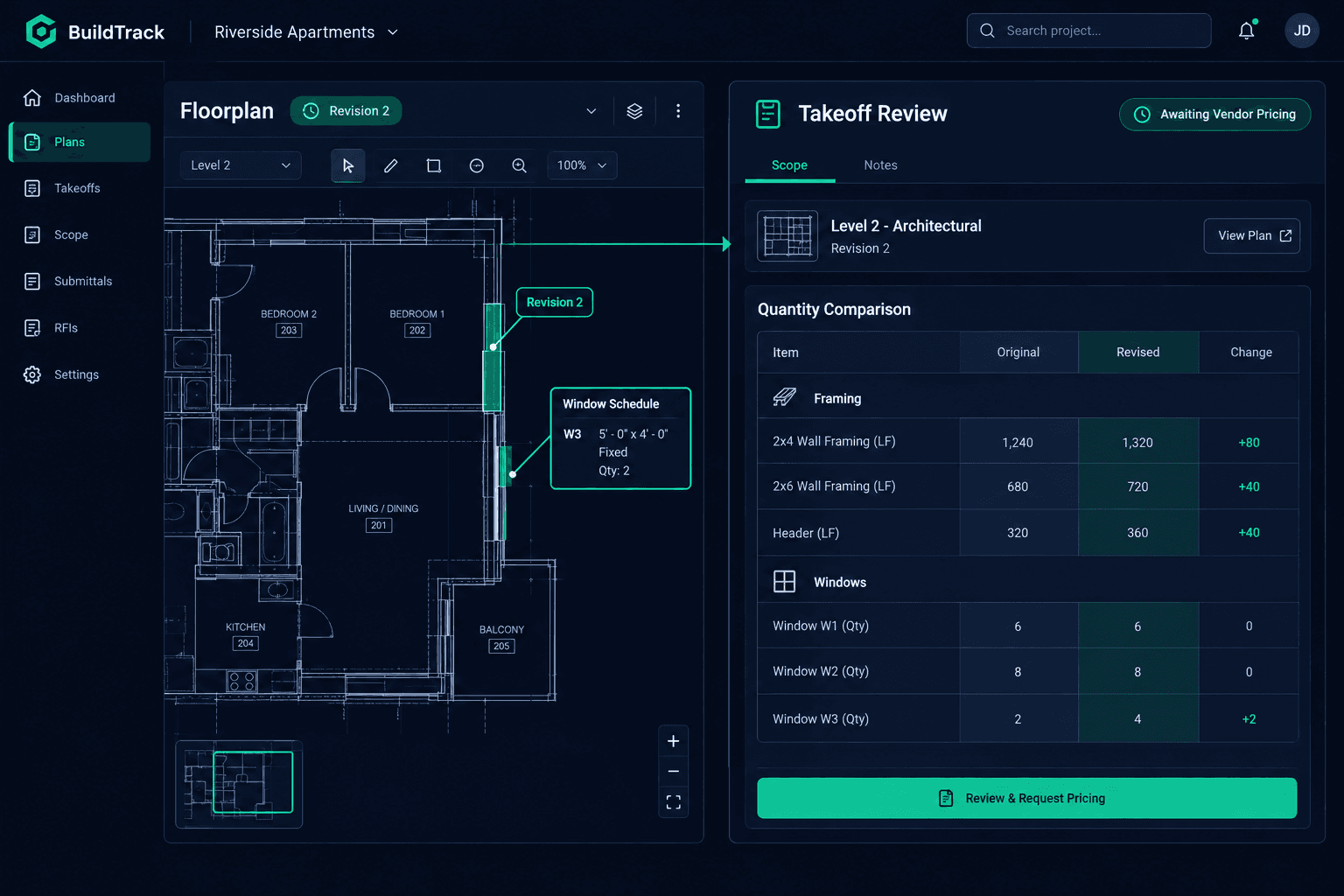Click the Bedroom 2 room label

point(289,314)
